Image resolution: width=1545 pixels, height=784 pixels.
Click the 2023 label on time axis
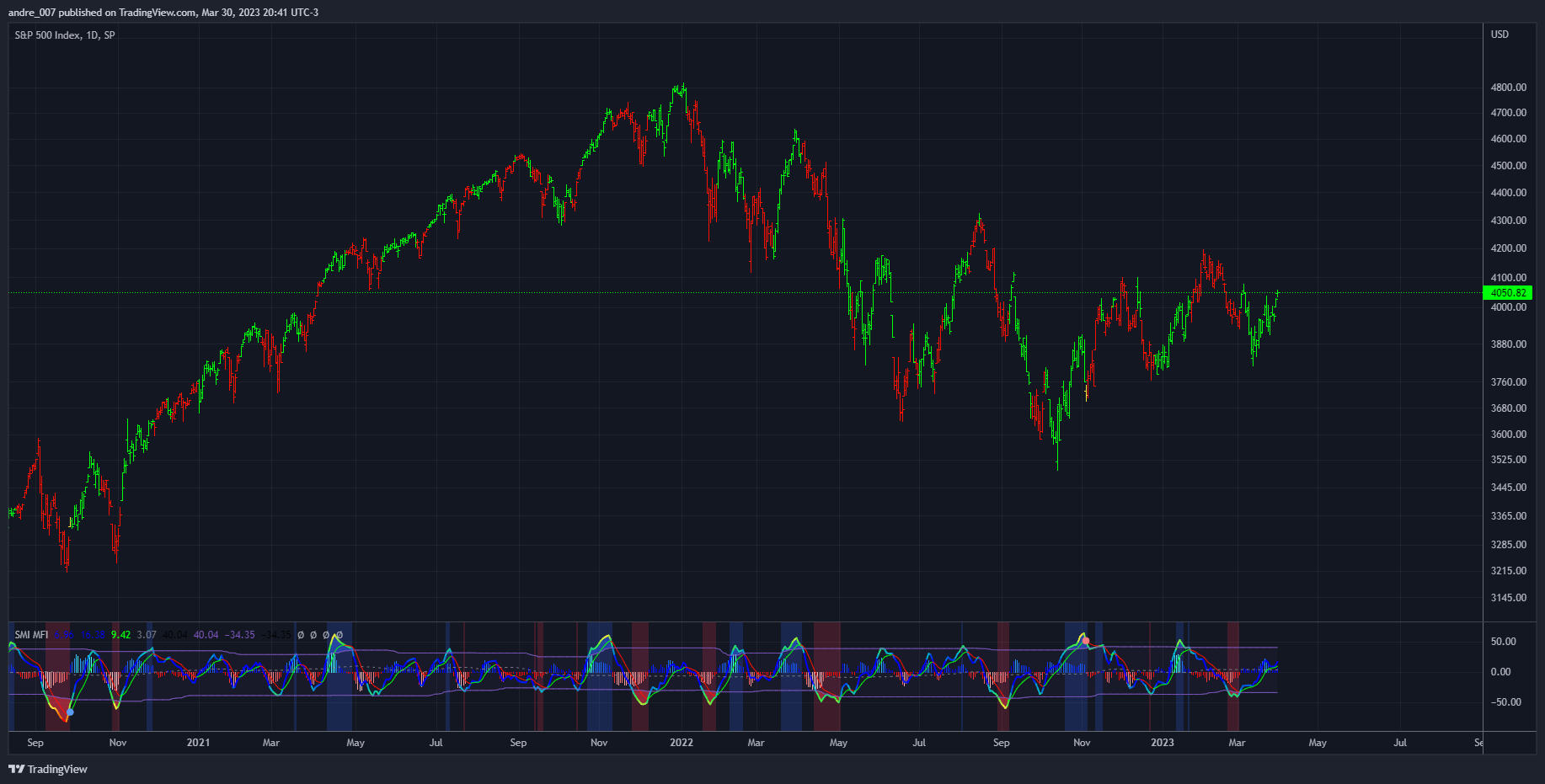[1163, 743]
